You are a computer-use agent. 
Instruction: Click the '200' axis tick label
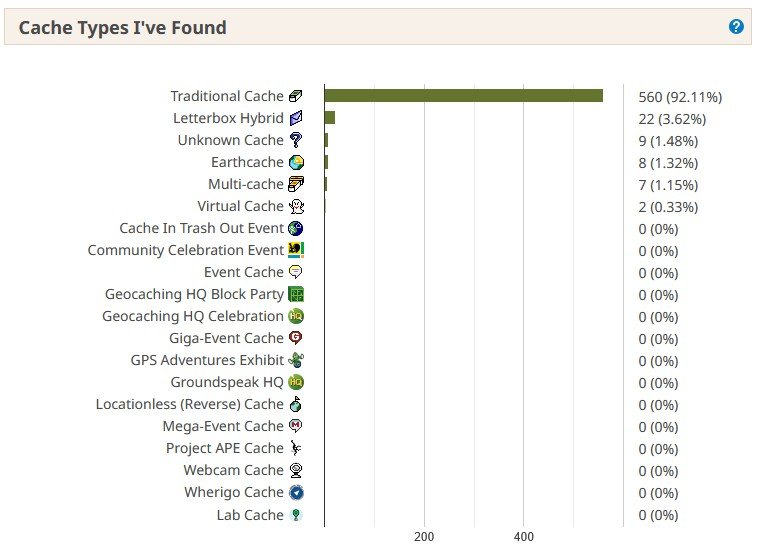pos(424,536)
